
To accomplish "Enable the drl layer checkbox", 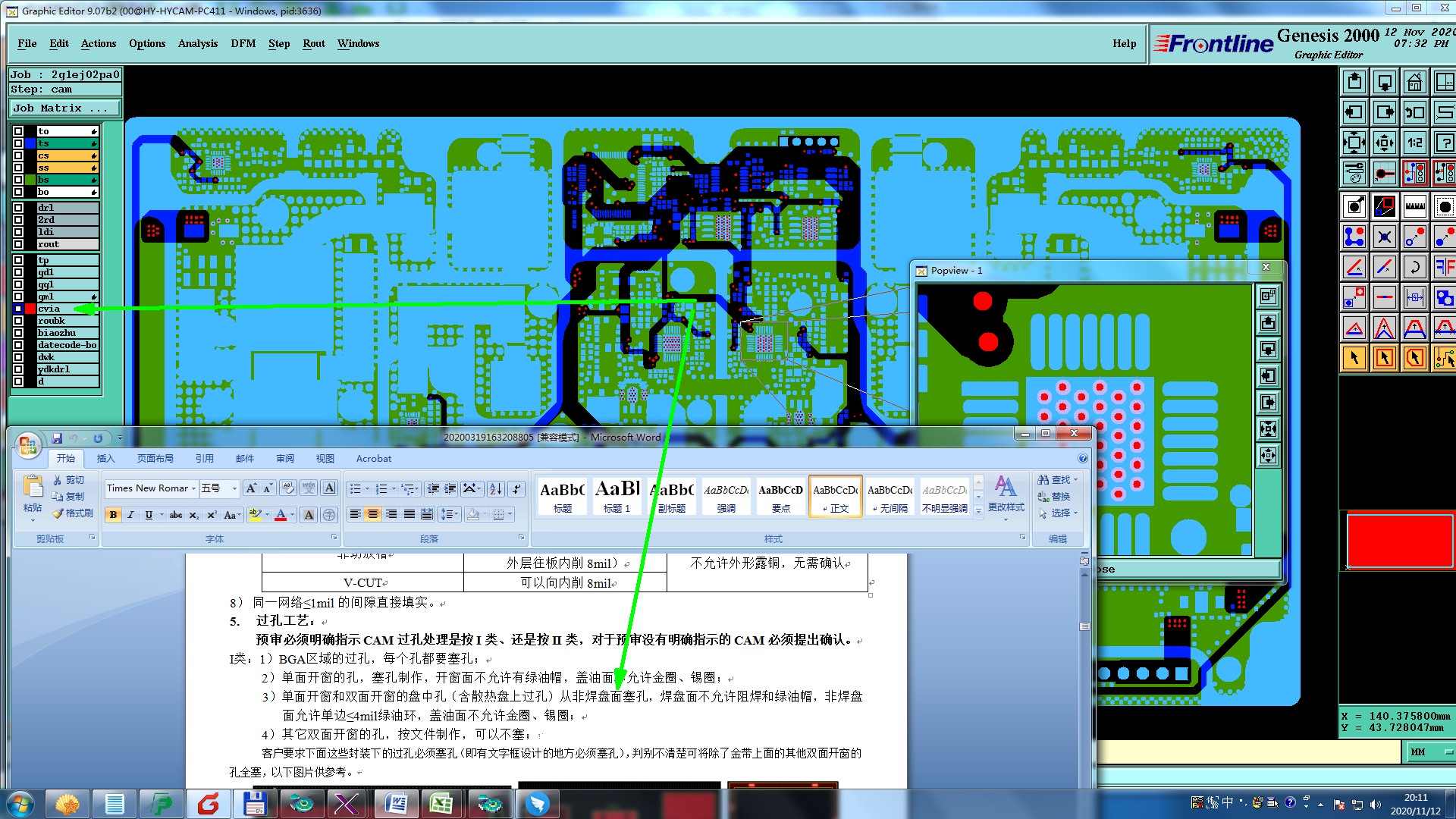I will click(18, 208).
